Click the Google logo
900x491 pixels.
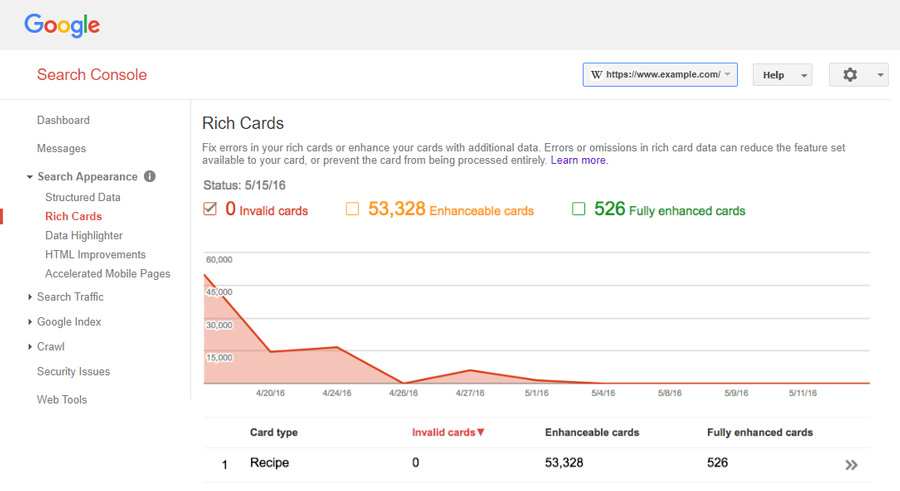tap(62, 25)
